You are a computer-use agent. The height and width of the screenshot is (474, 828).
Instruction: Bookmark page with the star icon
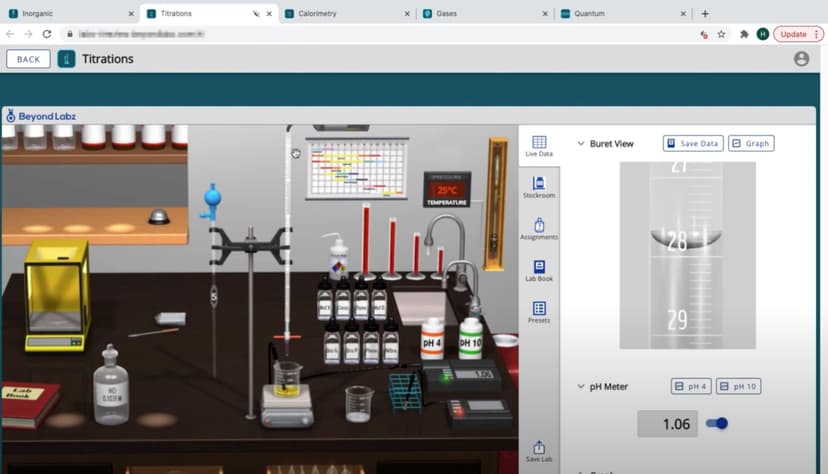tap(721, 34)
